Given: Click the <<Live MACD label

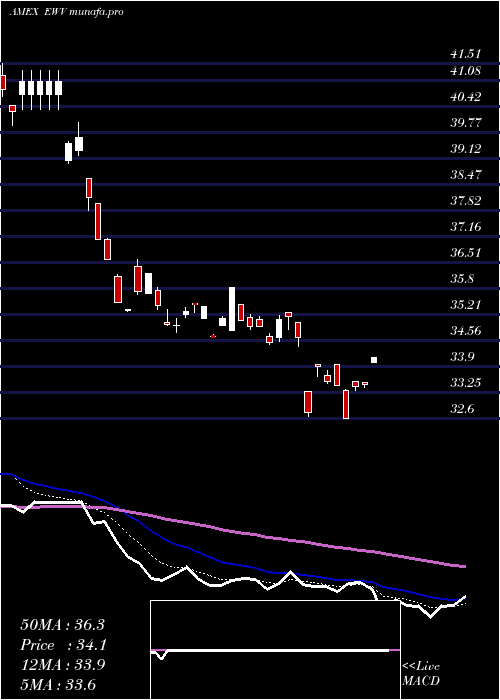Looking at the screenshot, I should click(421, 673).
